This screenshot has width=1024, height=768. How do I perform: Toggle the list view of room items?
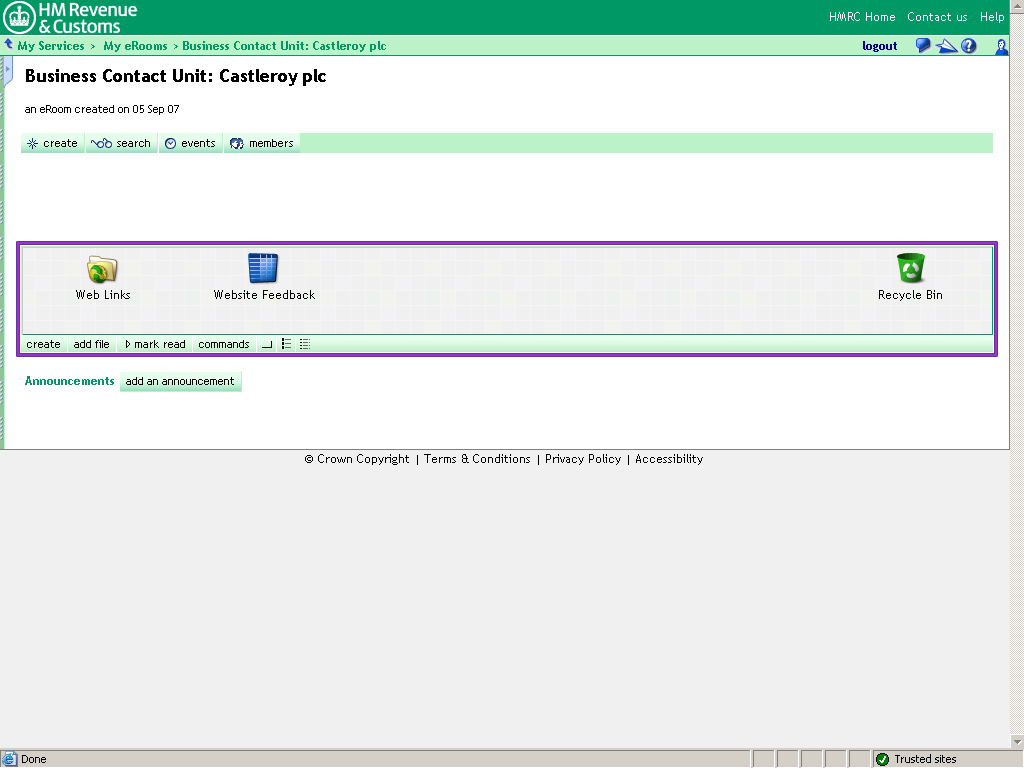pos(286,344)
